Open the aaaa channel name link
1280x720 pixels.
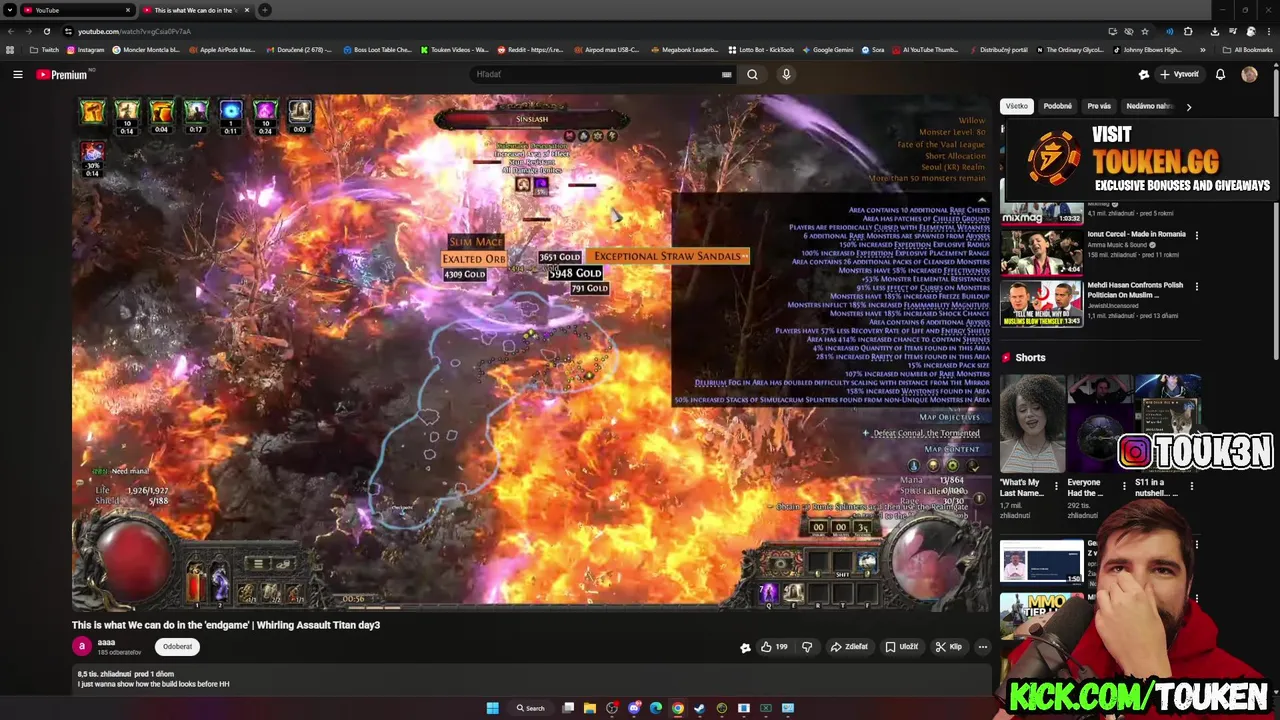[106, 642]
